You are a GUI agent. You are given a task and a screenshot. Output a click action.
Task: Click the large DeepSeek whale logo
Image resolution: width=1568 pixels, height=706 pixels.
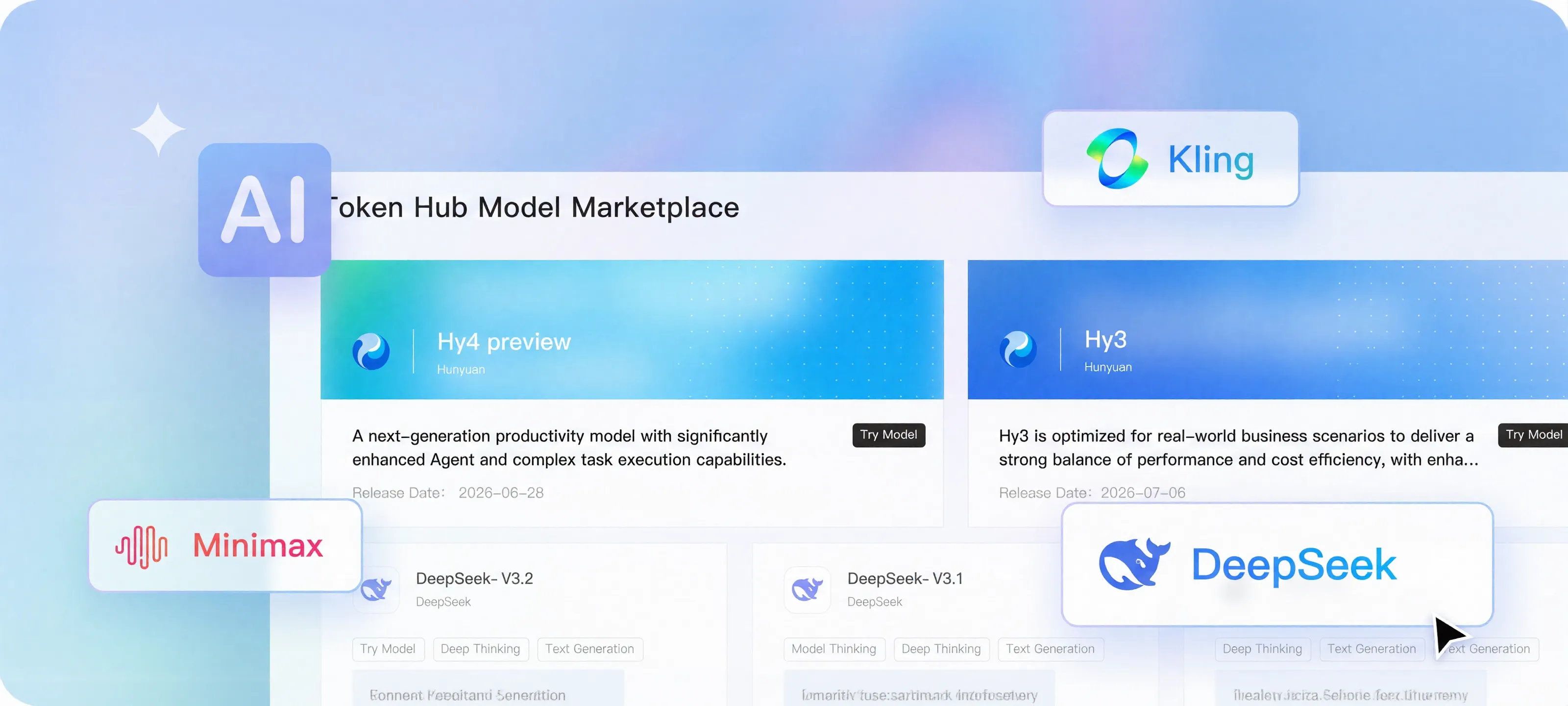1134,563
